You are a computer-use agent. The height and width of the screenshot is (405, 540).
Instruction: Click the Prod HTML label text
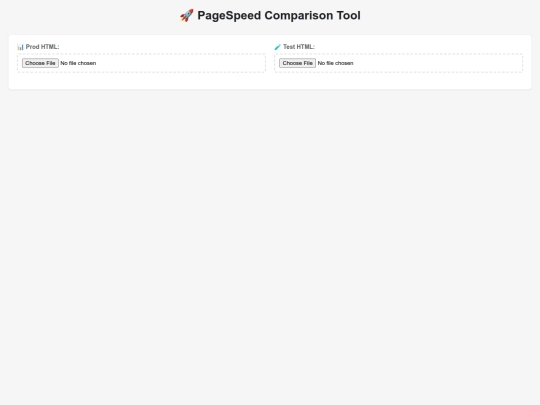42,47
